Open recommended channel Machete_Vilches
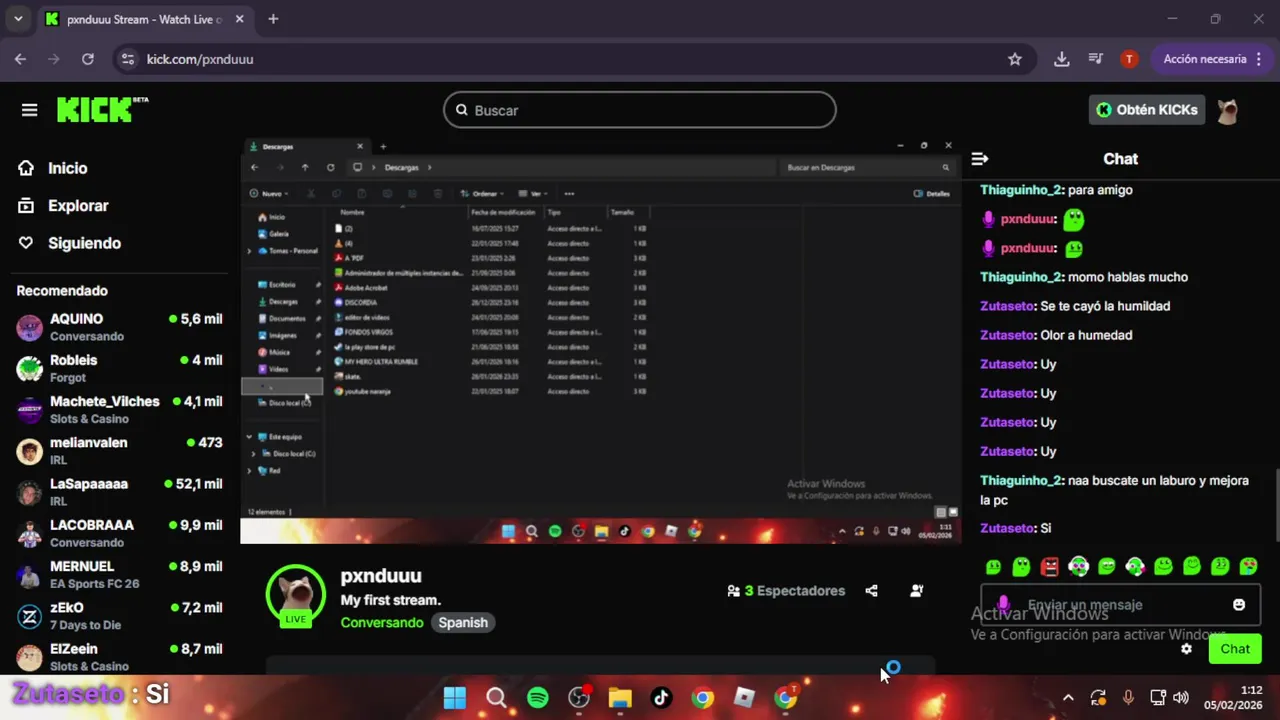 click(120, 409)
